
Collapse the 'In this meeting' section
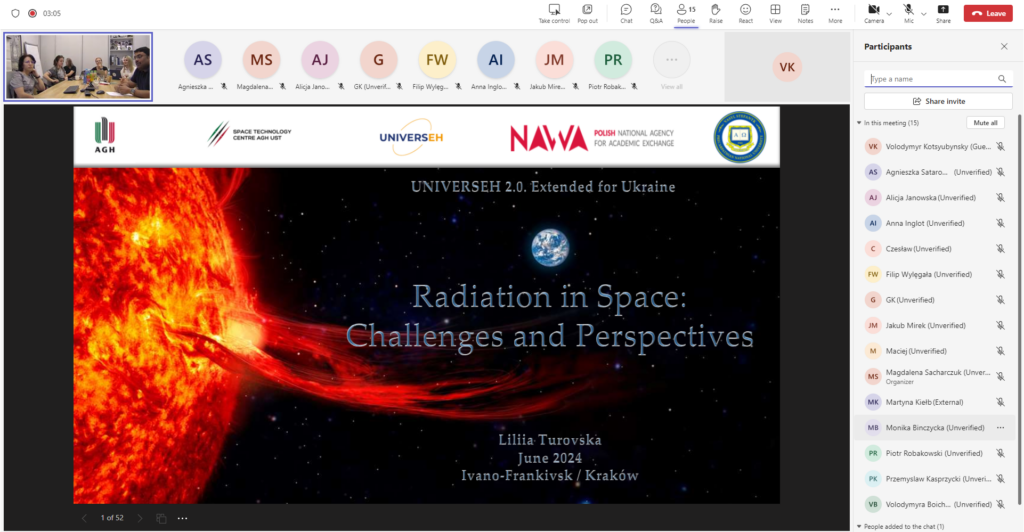click(x=858, y=123)
